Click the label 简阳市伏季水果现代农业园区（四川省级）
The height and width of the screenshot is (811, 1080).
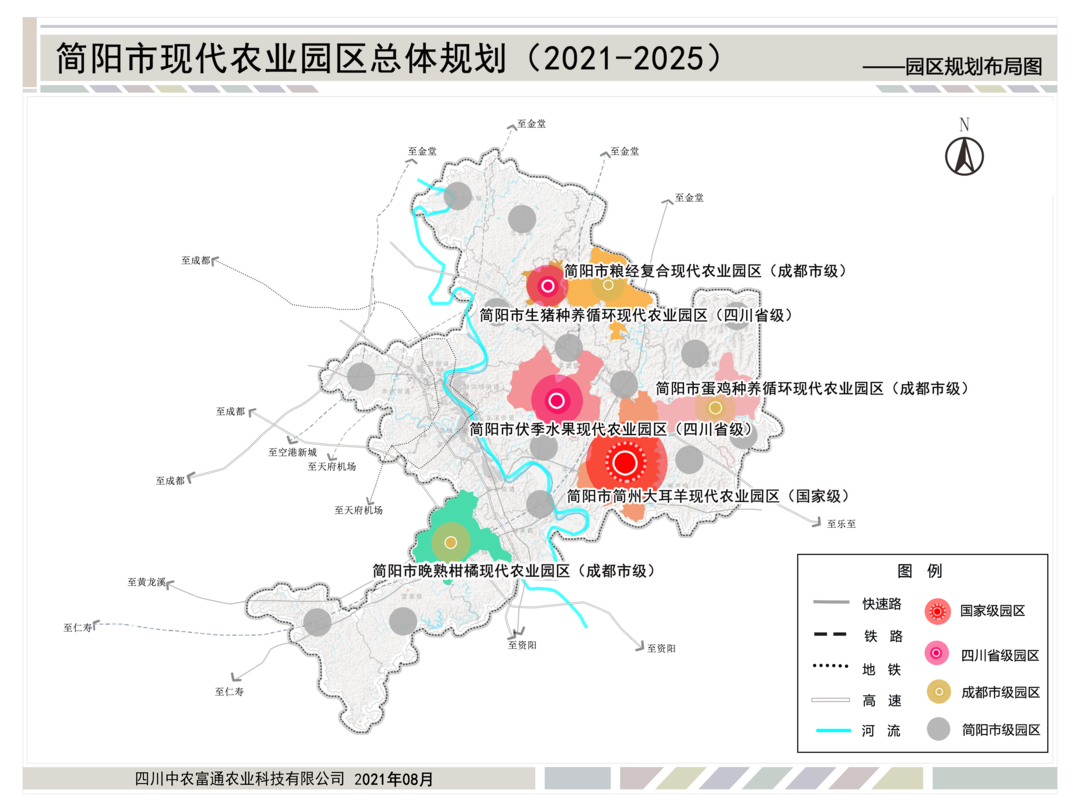(x=612, y=429)
